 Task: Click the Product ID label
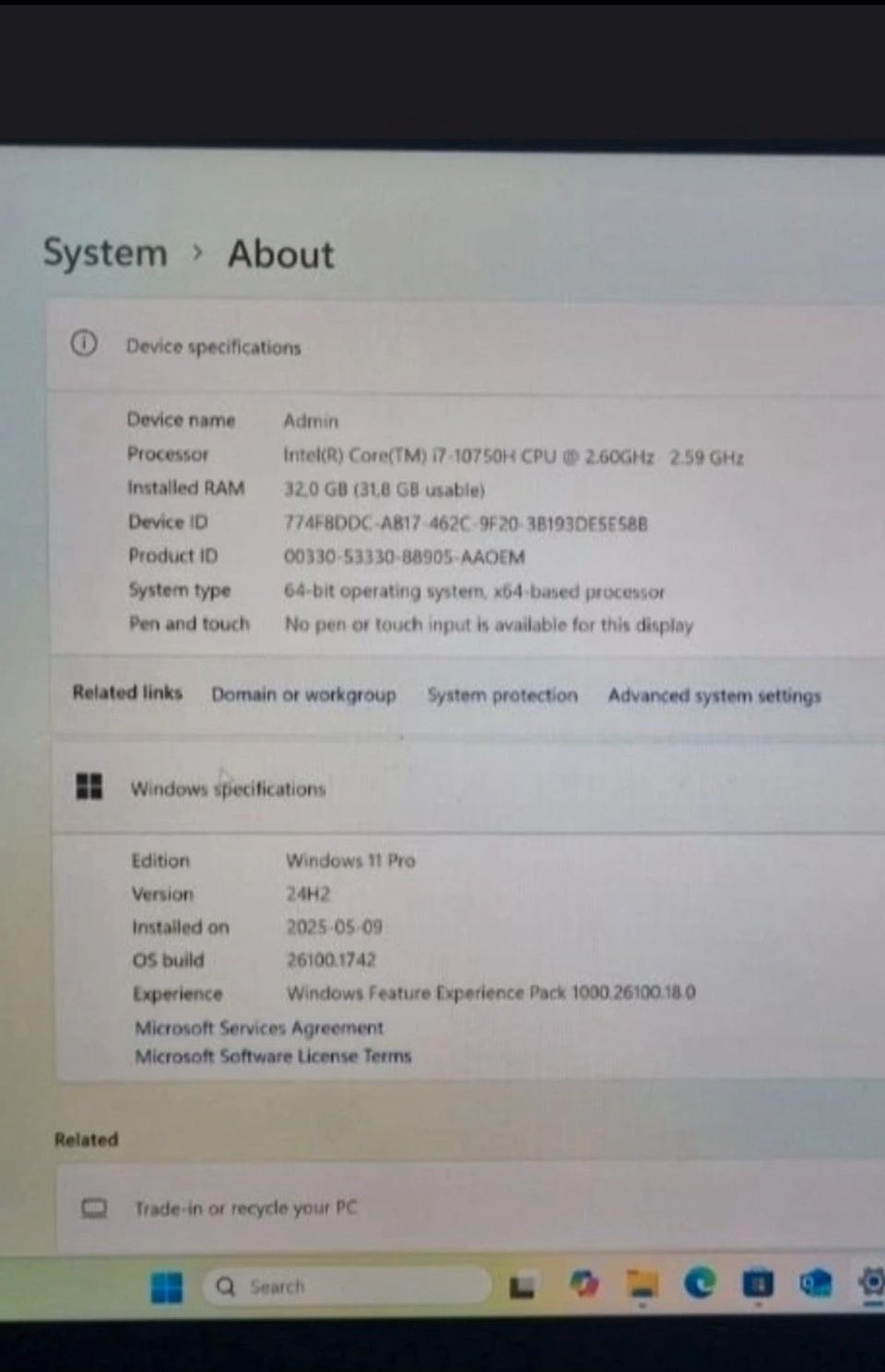pos(173,556)
